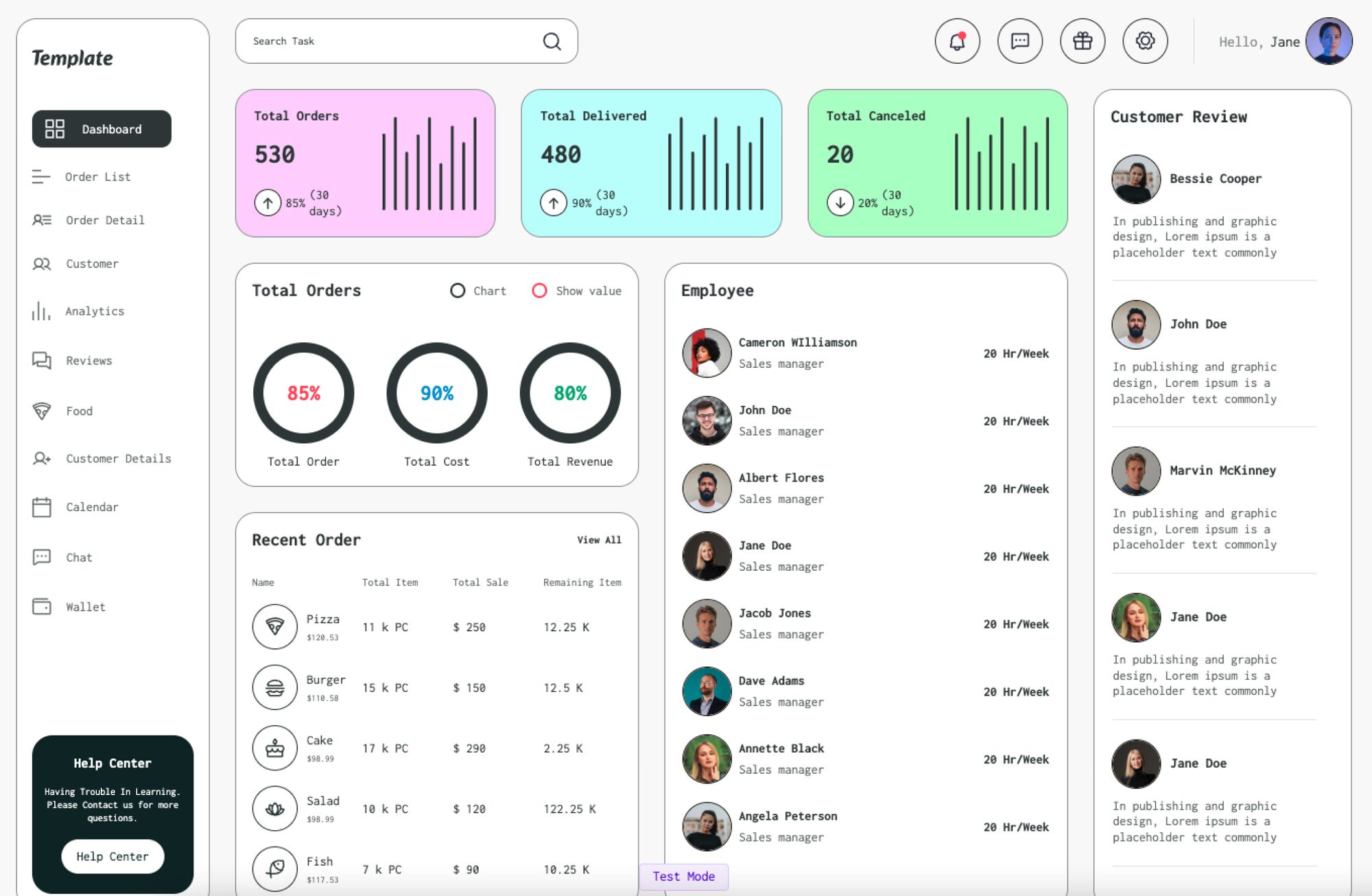Expand the Customer Details entry

coord(118,458)
